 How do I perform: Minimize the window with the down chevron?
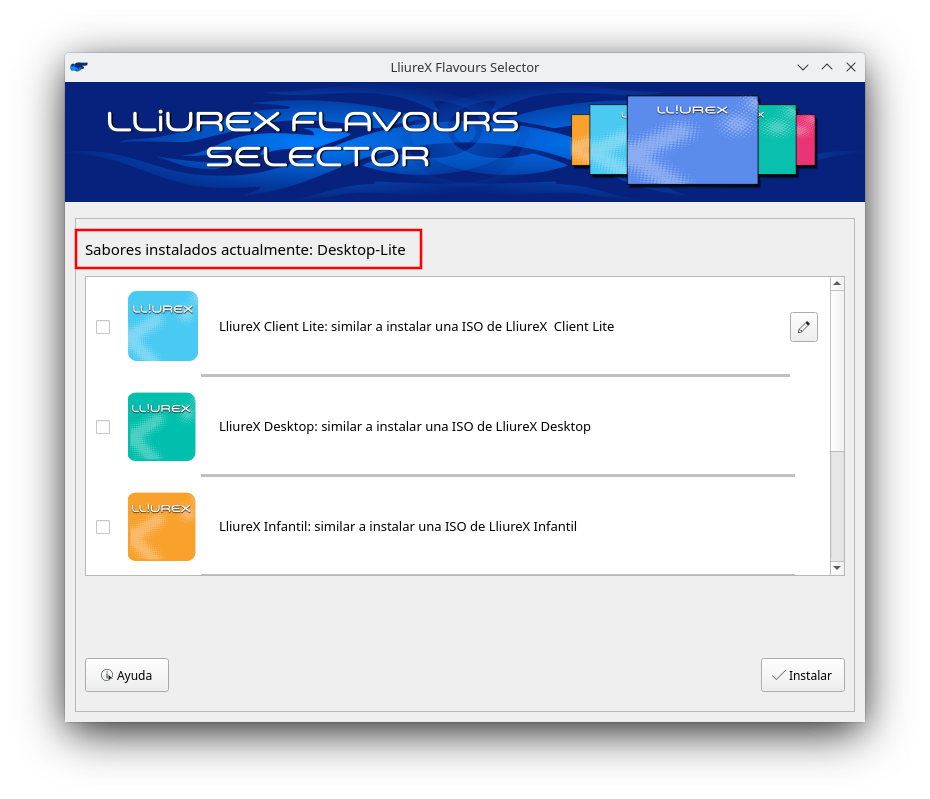pos(803,67)
